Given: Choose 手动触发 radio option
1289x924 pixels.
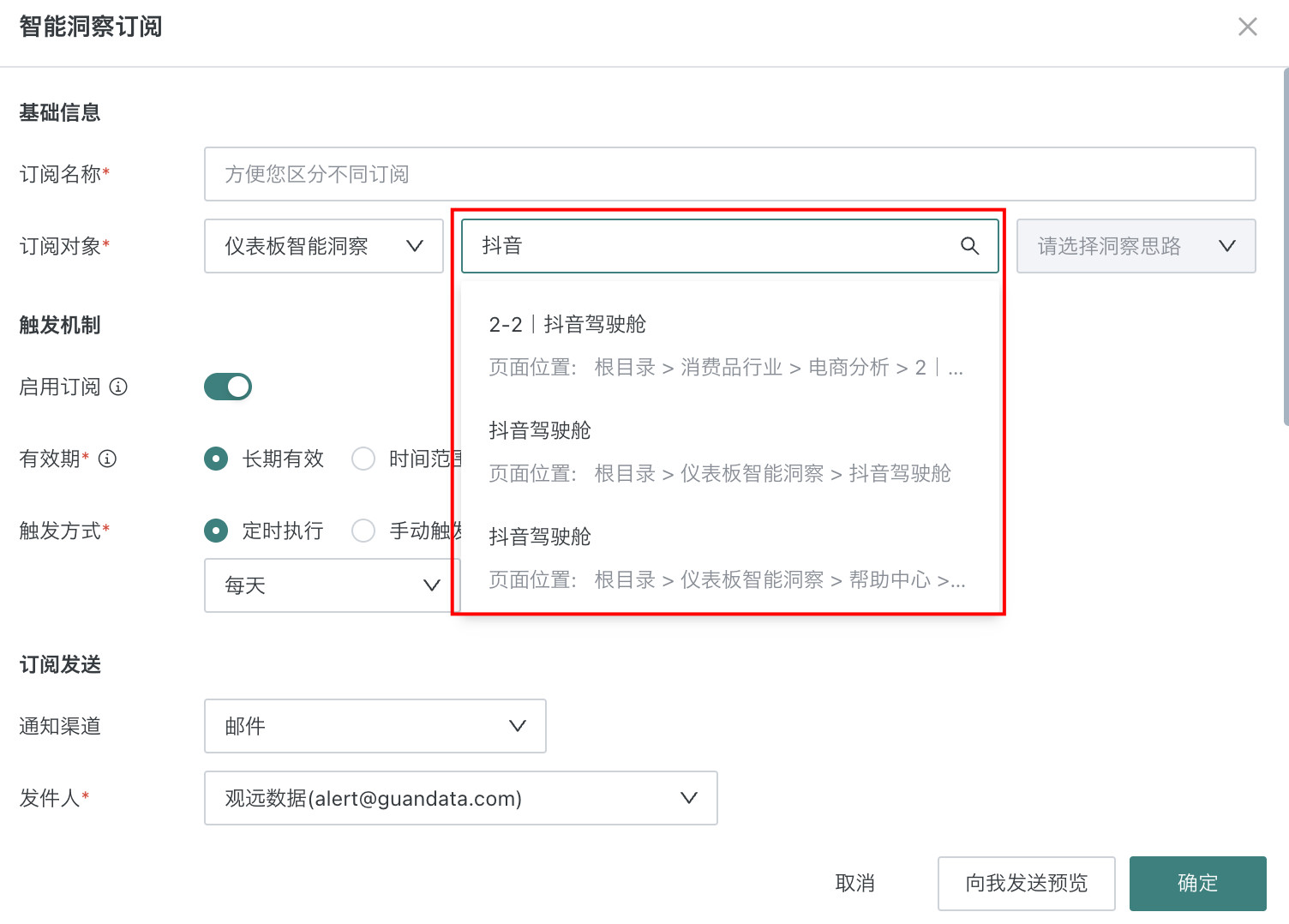Looking at the screenshot, I should click(363, 531).
